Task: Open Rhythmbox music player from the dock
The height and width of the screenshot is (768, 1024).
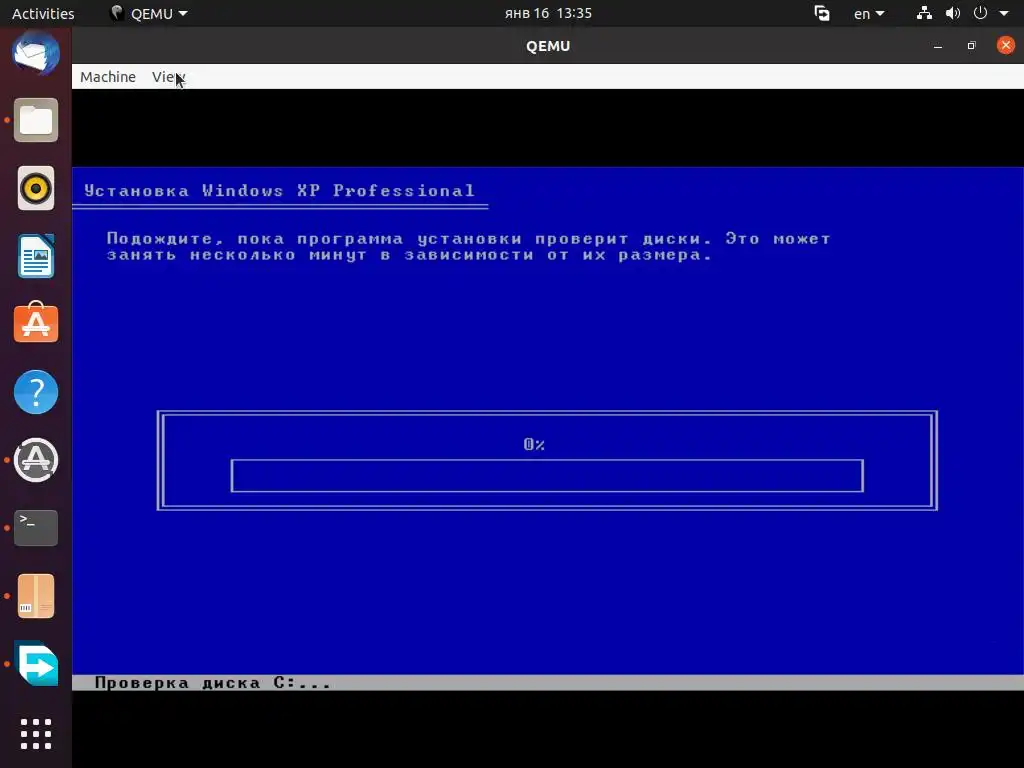Action: pos(36,188)
